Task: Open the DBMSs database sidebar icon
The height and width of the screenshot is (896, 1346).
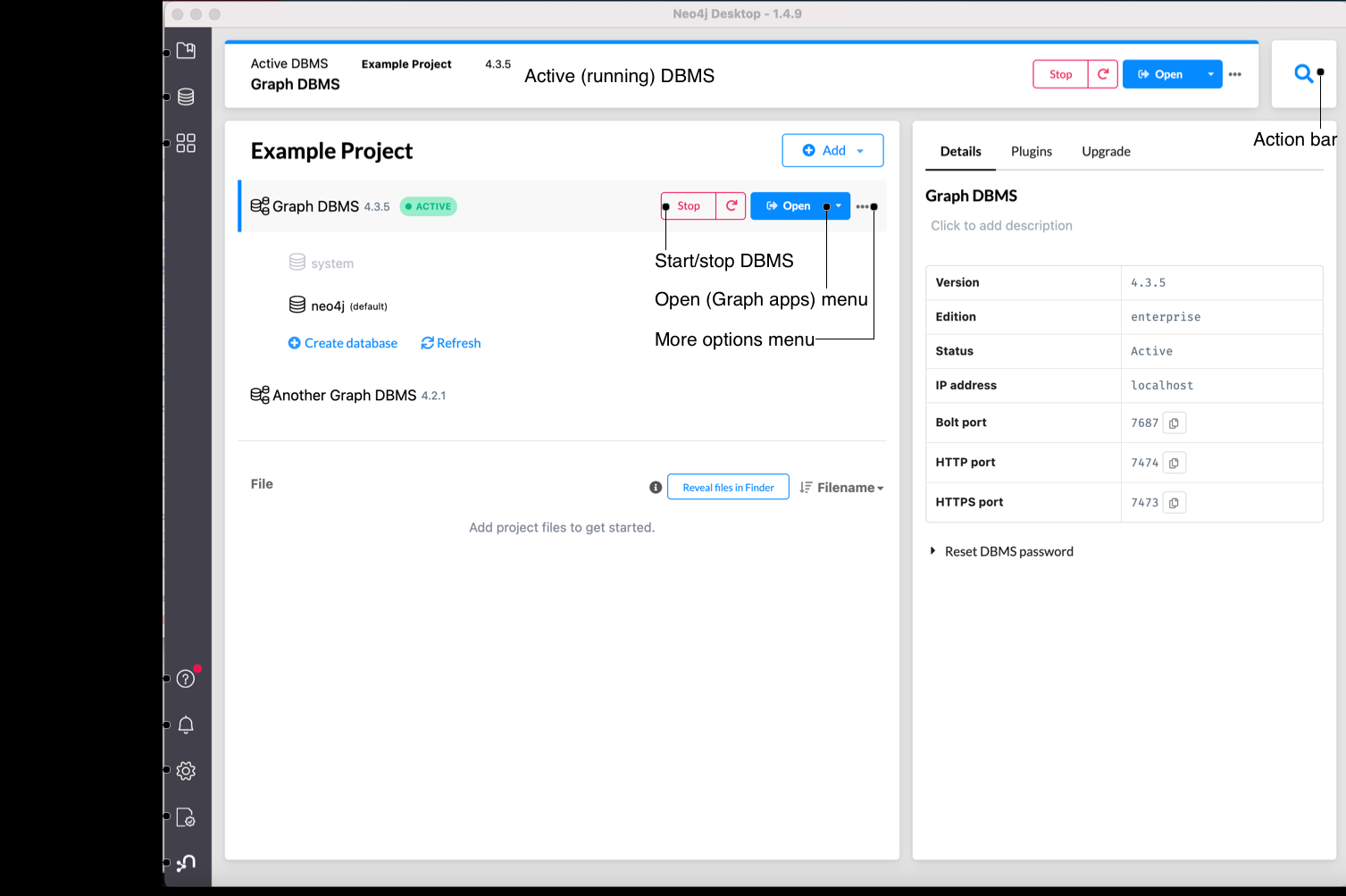Action: (186, 97)
